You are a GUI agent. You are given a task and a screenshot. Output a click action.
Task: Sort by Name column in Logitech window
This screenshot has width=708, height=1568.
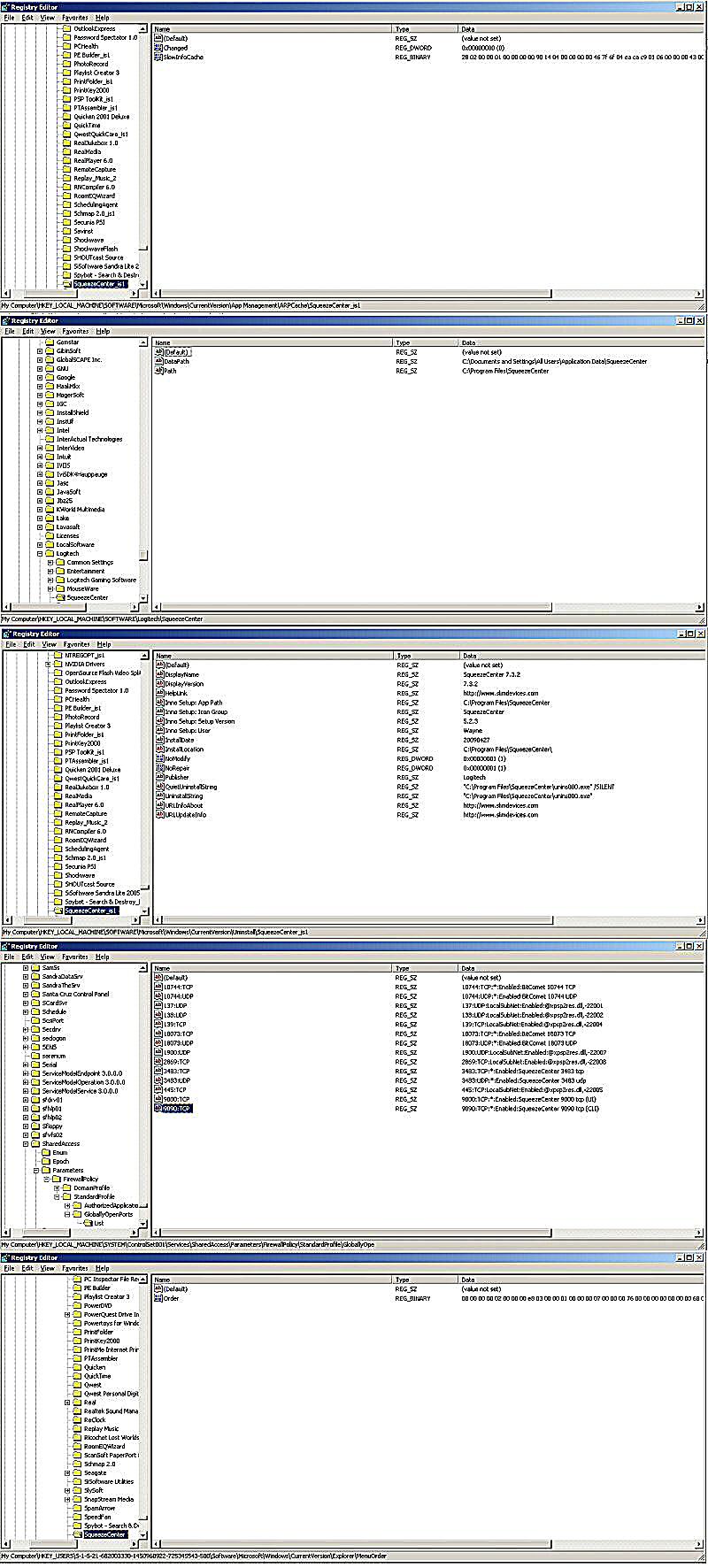(273, 342)
